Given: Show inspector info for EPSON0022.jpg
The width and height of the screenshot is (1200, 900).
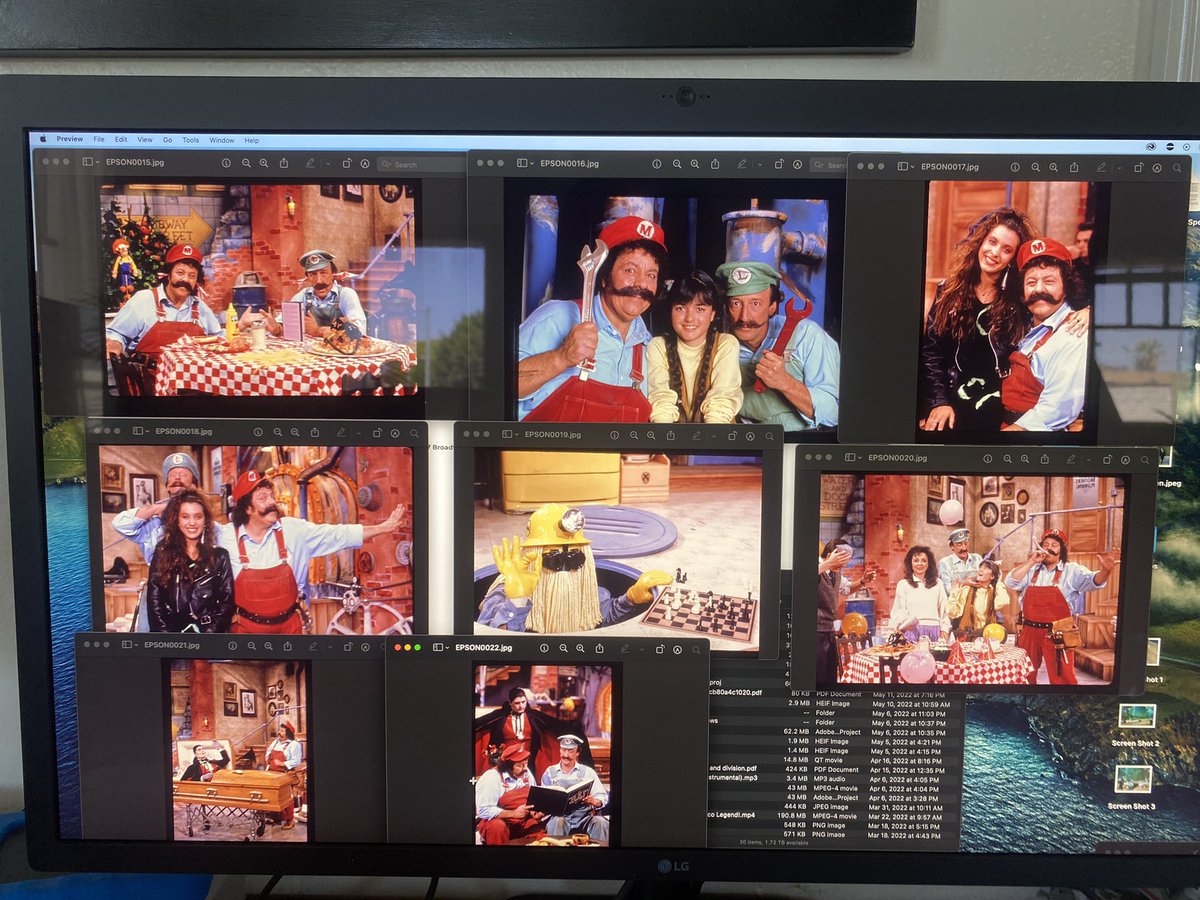Looking at the screenshot, I should [546, 648].
